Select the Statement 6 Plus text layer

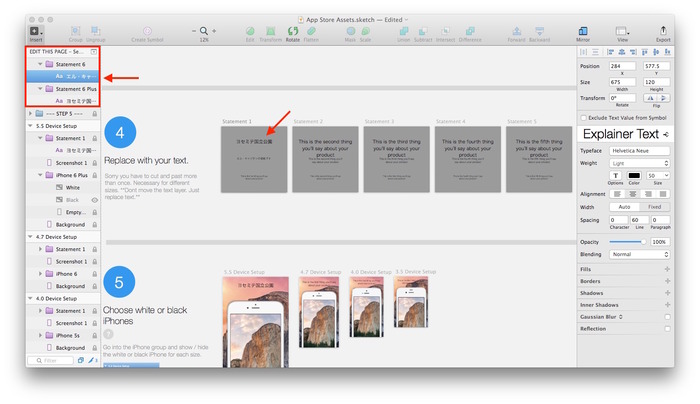pyautogui.click(x=63, y=101)
